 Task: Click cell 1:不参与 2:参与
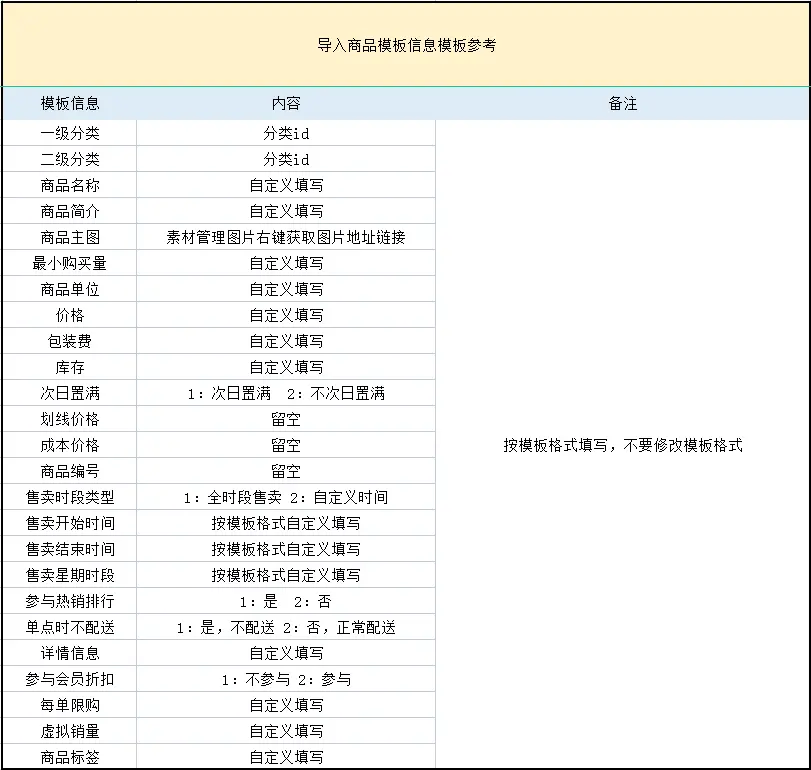[x=286, y=679]
